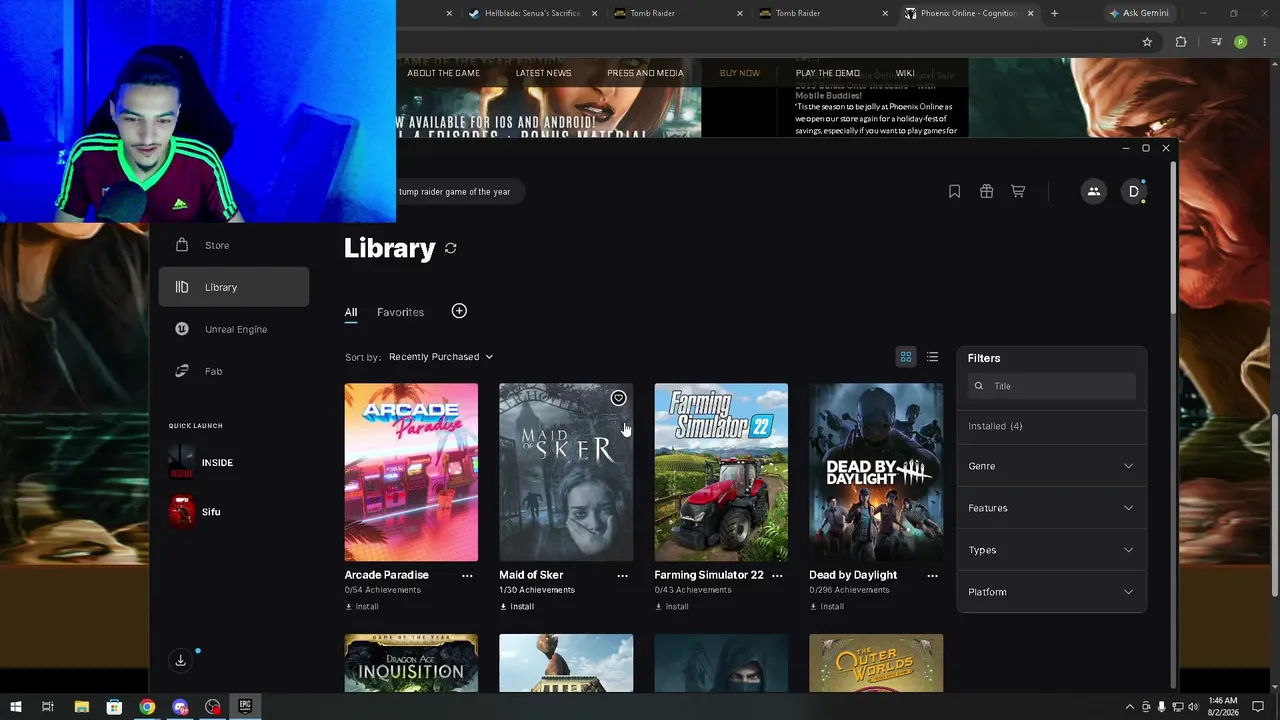
Task: Click LATEST NEWS on the website
Action: 543,73
